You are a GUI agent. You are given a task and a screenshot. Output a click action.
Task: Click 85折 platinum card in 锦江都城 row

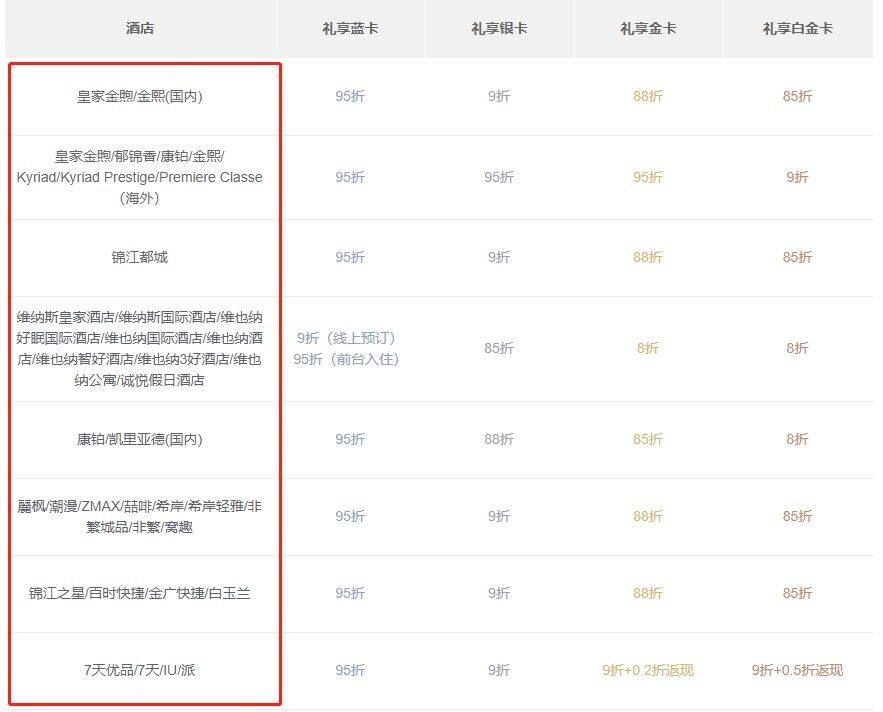[797, 257]
